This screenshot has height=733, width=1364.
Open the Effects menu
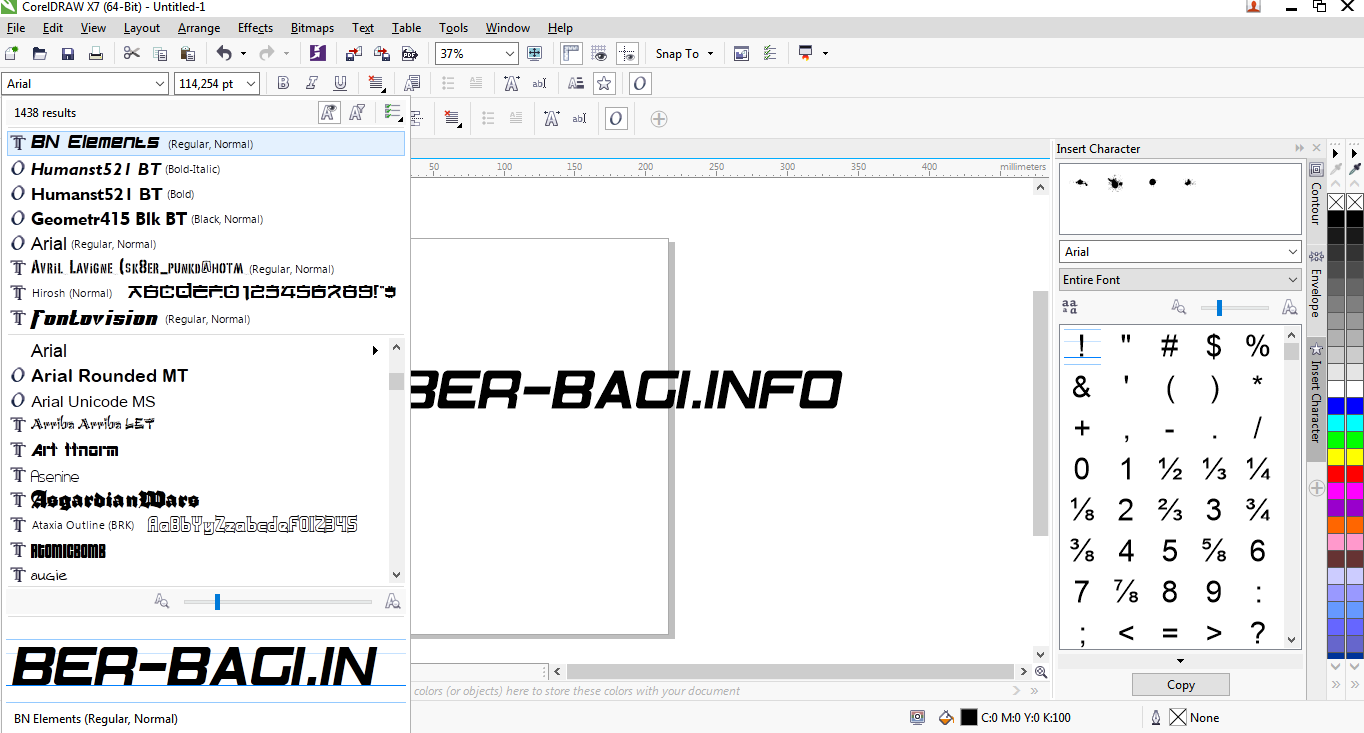pos(256,28)
